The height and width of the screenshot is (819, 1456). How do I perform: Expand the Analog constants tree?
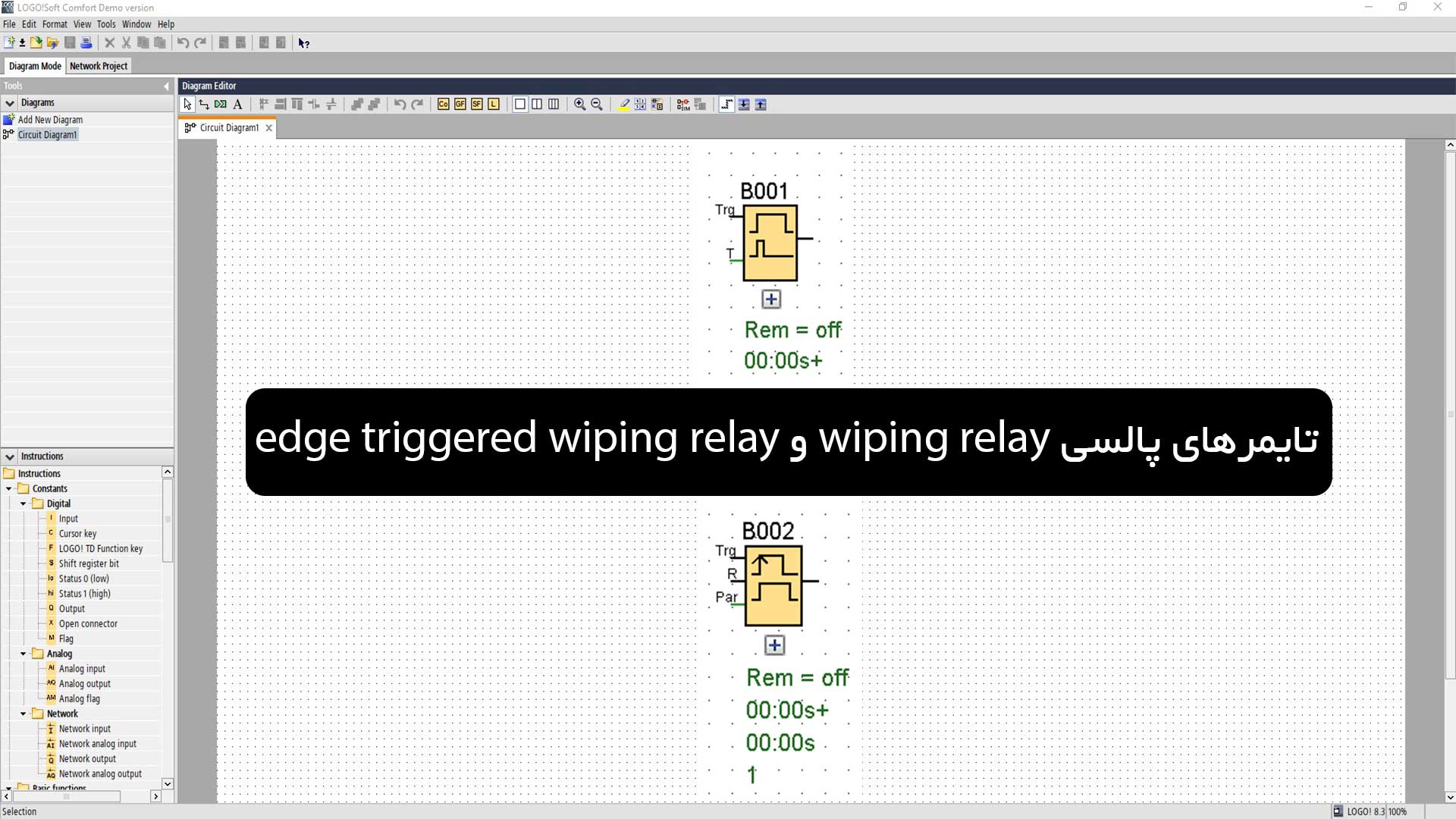tap(22, 653)
